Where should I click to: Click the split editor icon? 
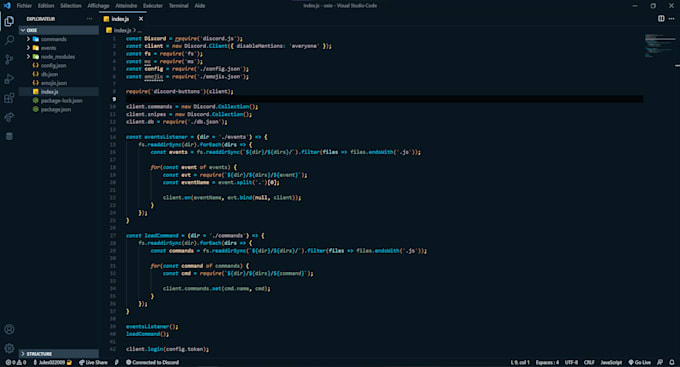(x=661, y=19)
